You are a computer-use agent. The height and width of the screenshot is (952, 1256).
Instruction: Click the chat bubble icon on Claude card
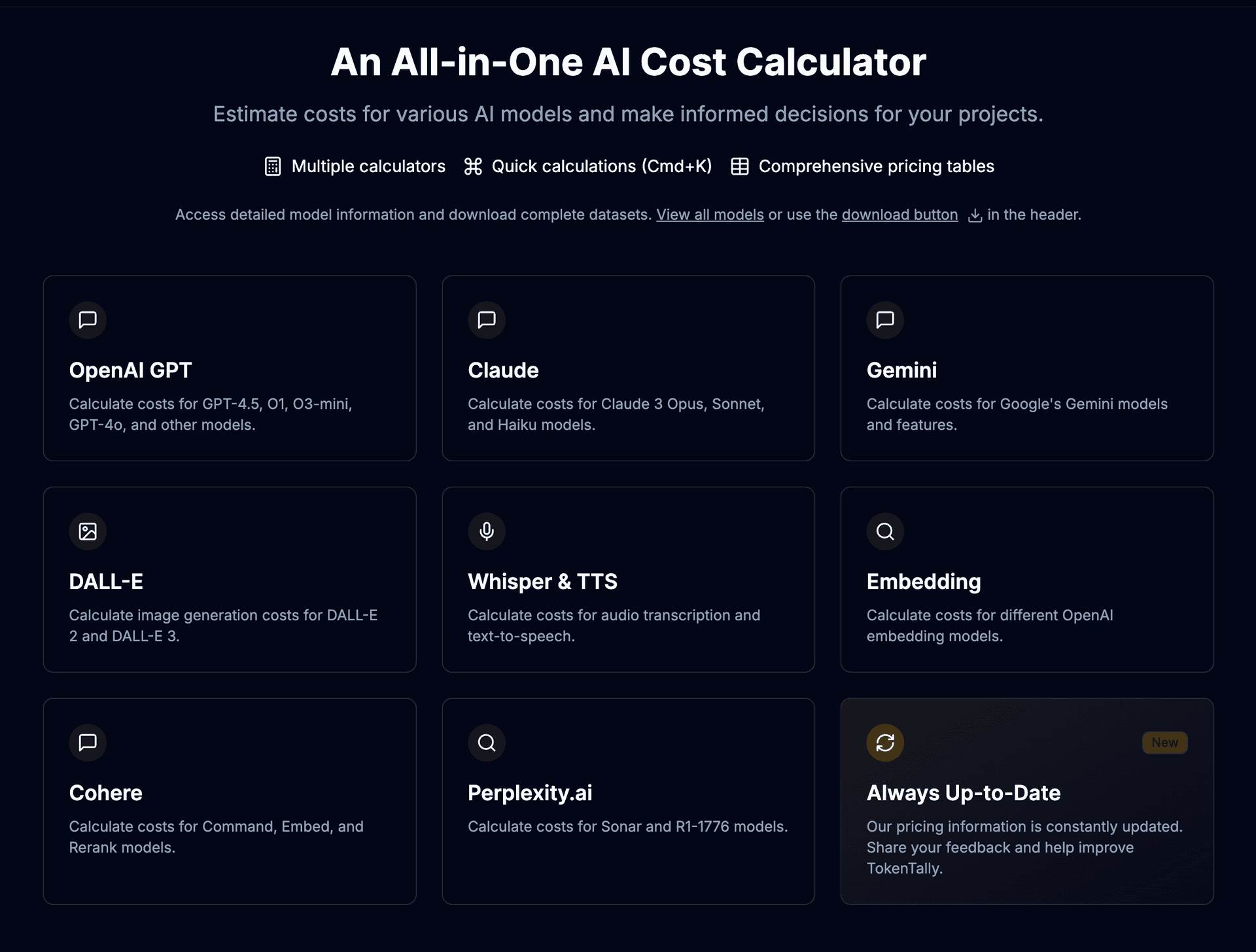tap(486, 320)
